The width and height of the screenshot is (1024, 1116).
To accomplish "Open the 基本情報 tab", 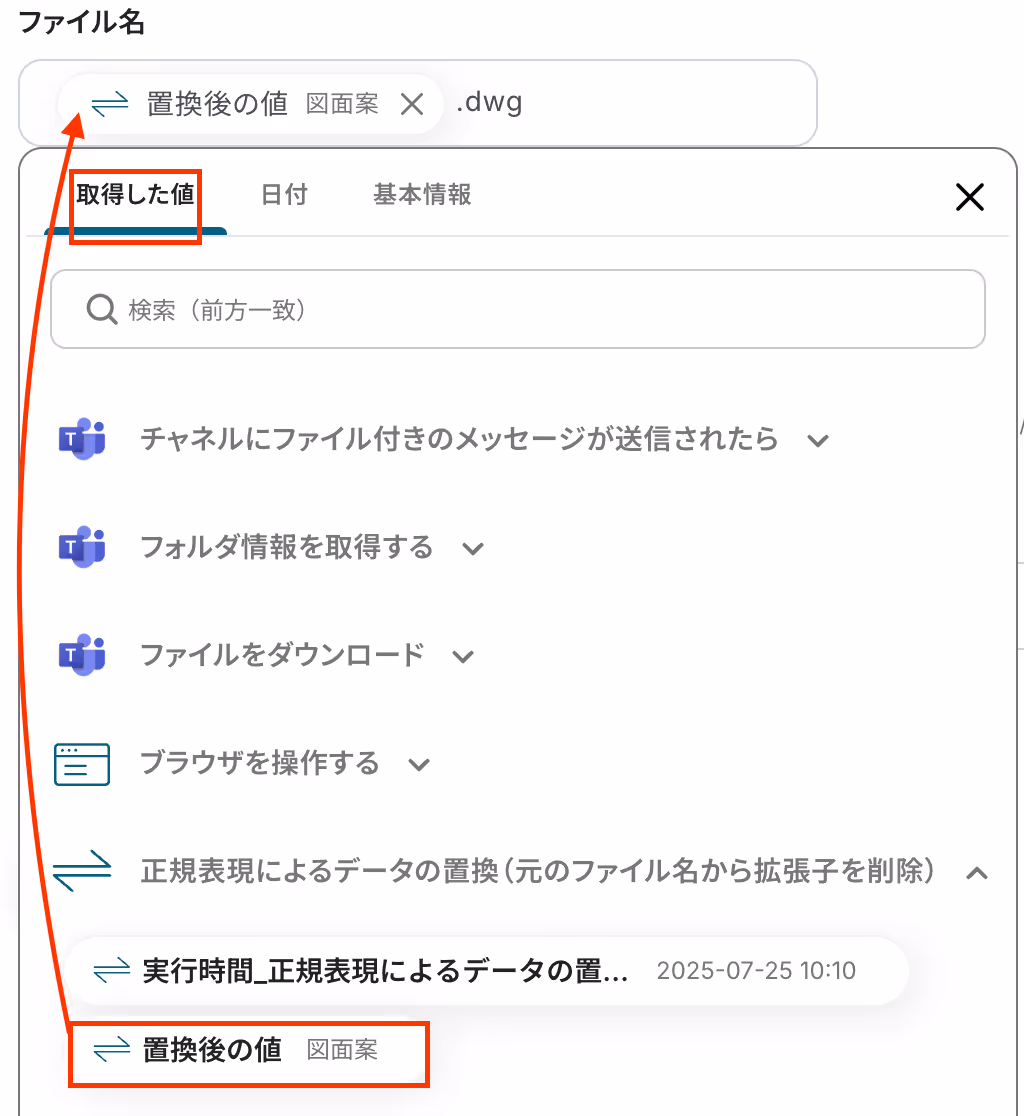I will pyautogui.click(x=422, y=194).
